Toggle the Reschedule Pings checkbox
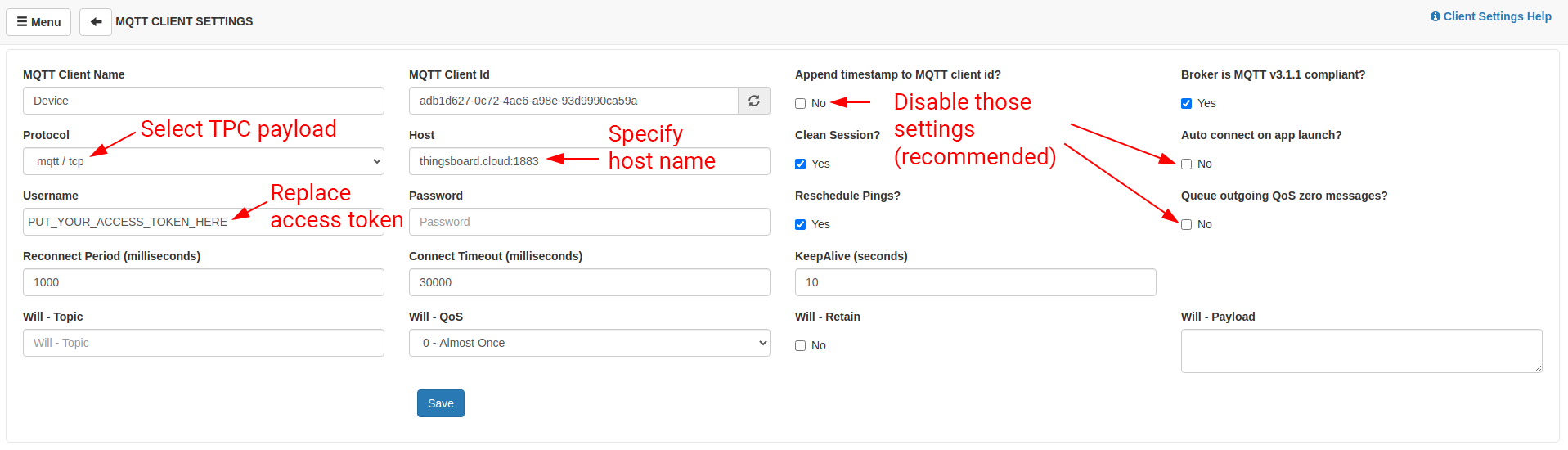Screen dimensions: 1568x450 (x=801, y=225)
